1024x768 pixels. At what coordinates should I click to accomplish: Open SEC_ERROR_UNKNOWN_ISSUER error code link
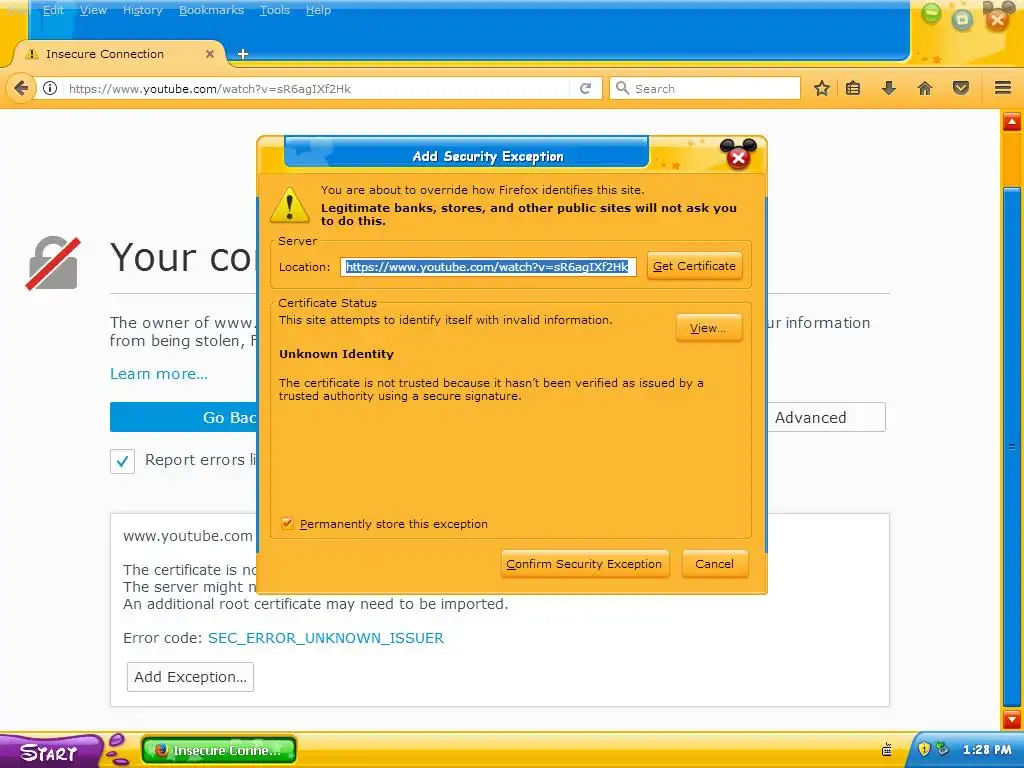(326, 638)
